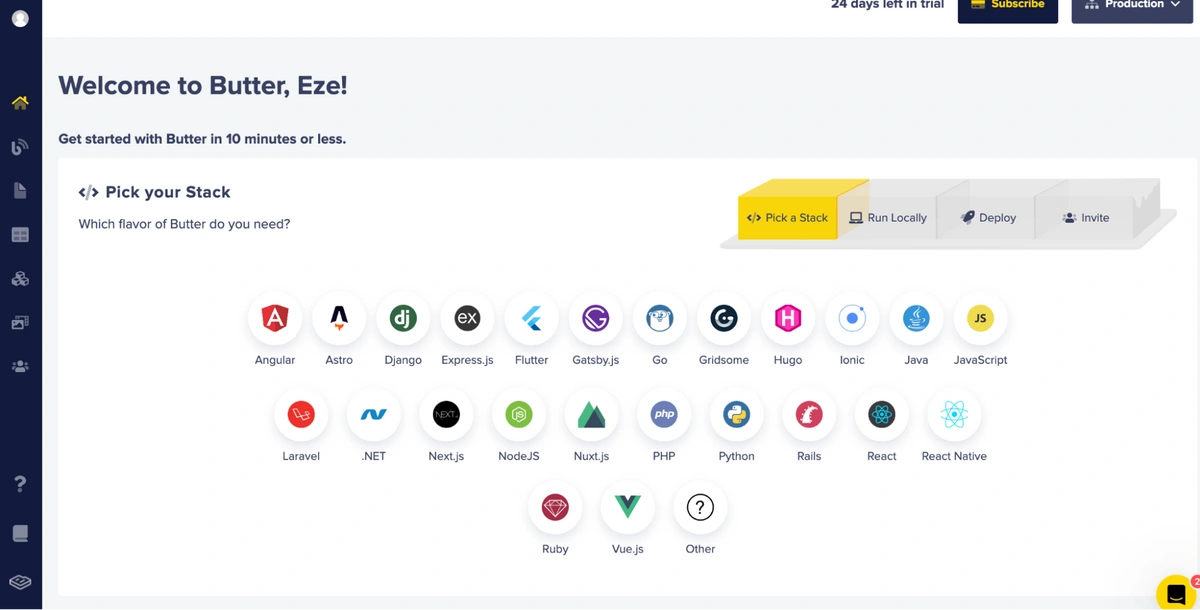Open the chat widget bubble
1200x610 pixels.
pos(1175,593)
